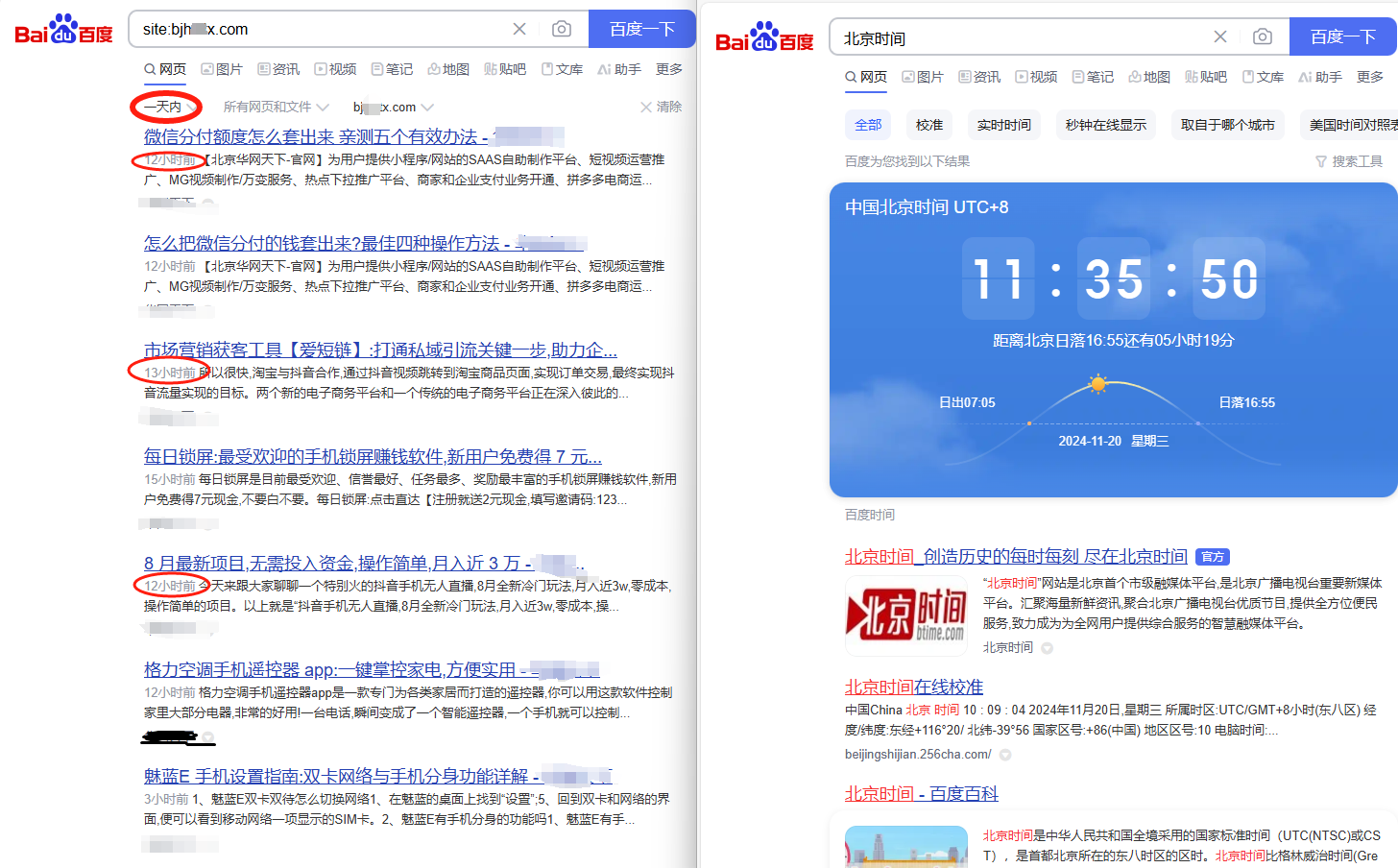Open the 资讯 tab in the left window
This screenshot has width=1398, height=868.
point(278,69)
